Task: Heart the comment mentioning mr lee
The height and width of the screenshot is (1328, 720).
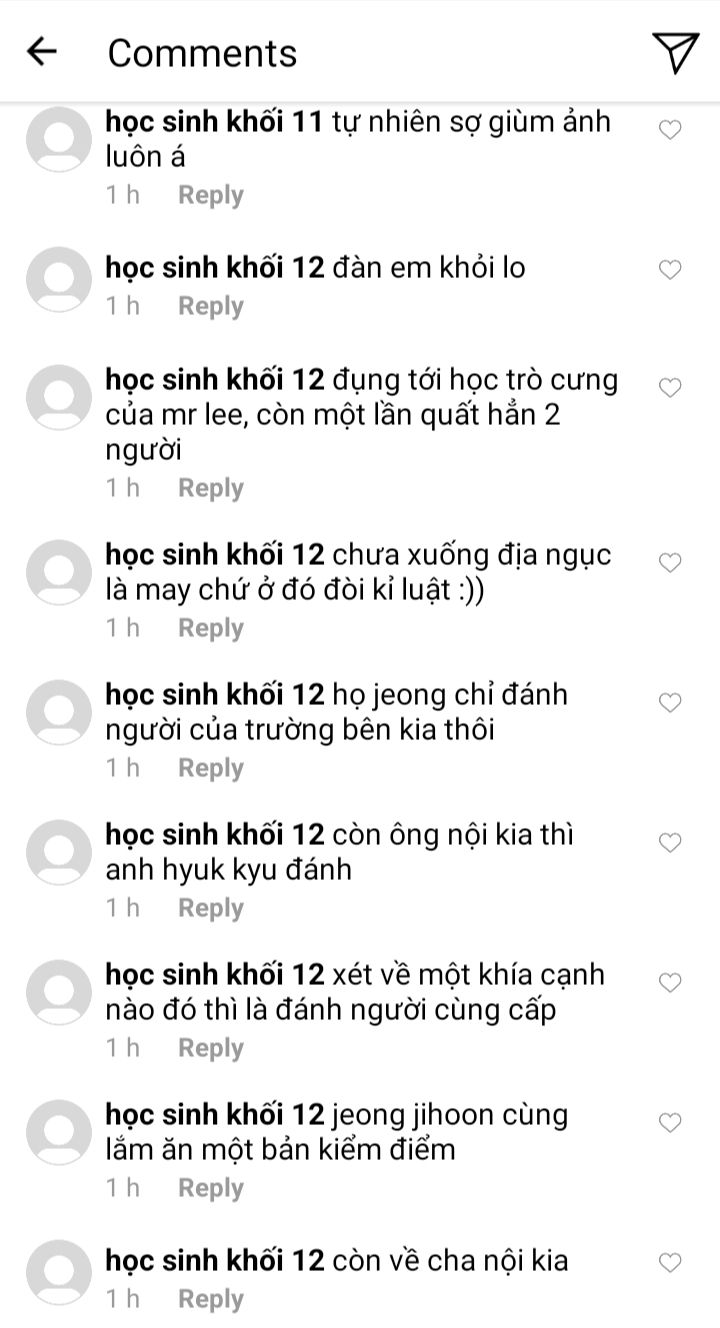Action: coord(670,387)
